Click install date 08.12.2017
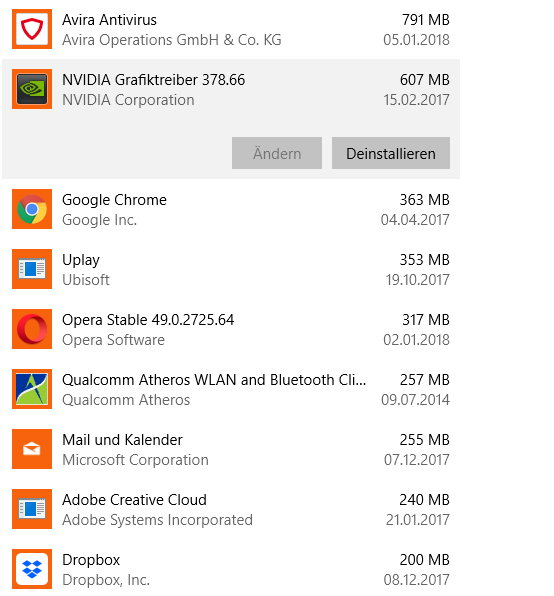The image size is (554, 596). (416, 580)
